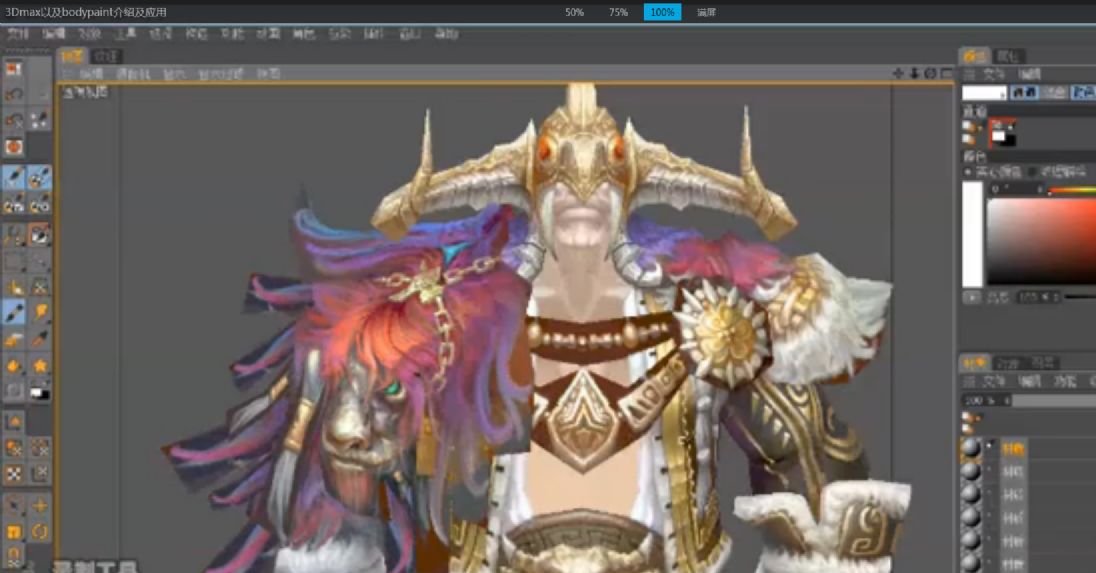Click the viewport rotate circle icon

coord(930,73)
